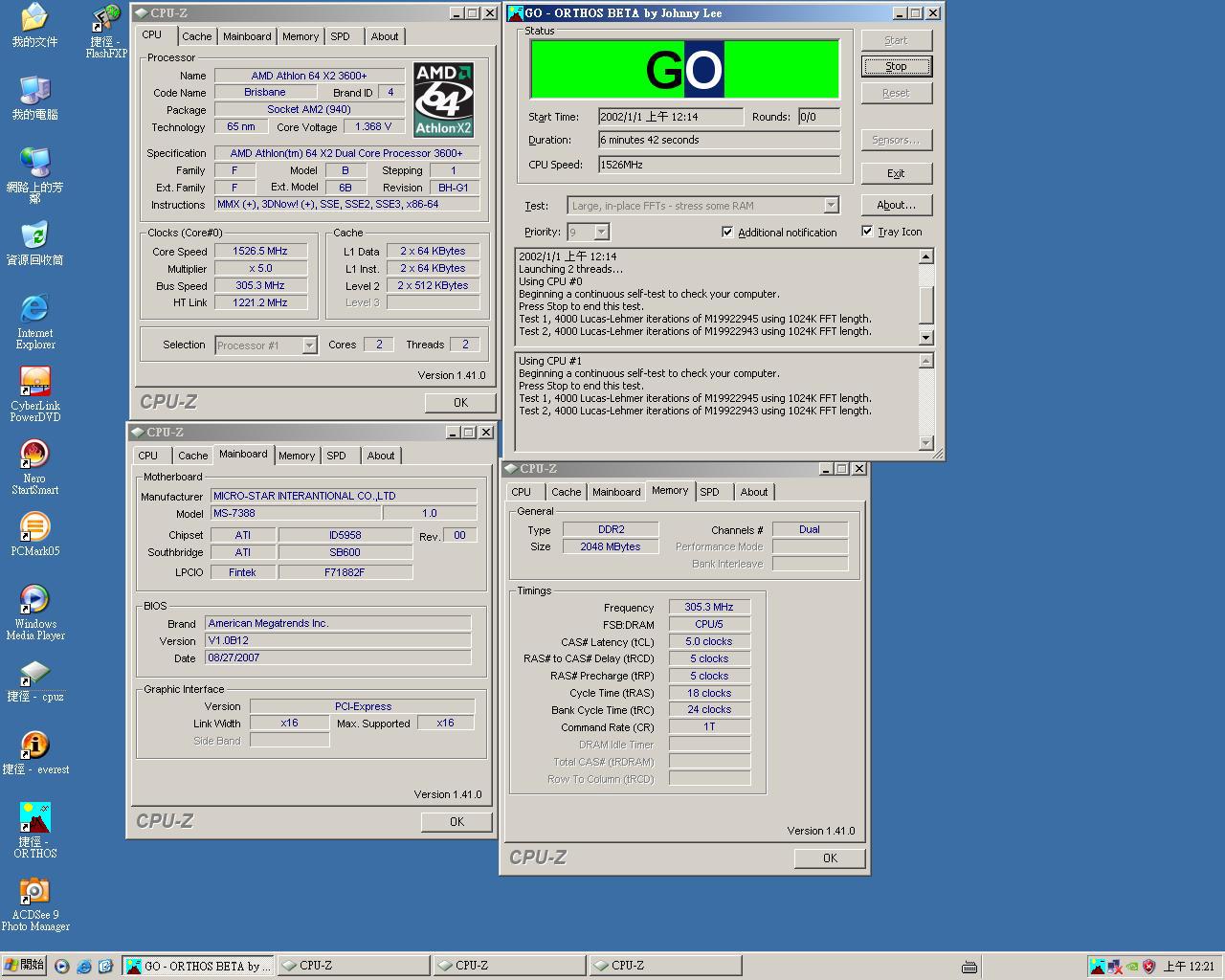
Task: Click the Internet Explorer quick launch icon
Action: pyautogui.click(x=84, y=967)
